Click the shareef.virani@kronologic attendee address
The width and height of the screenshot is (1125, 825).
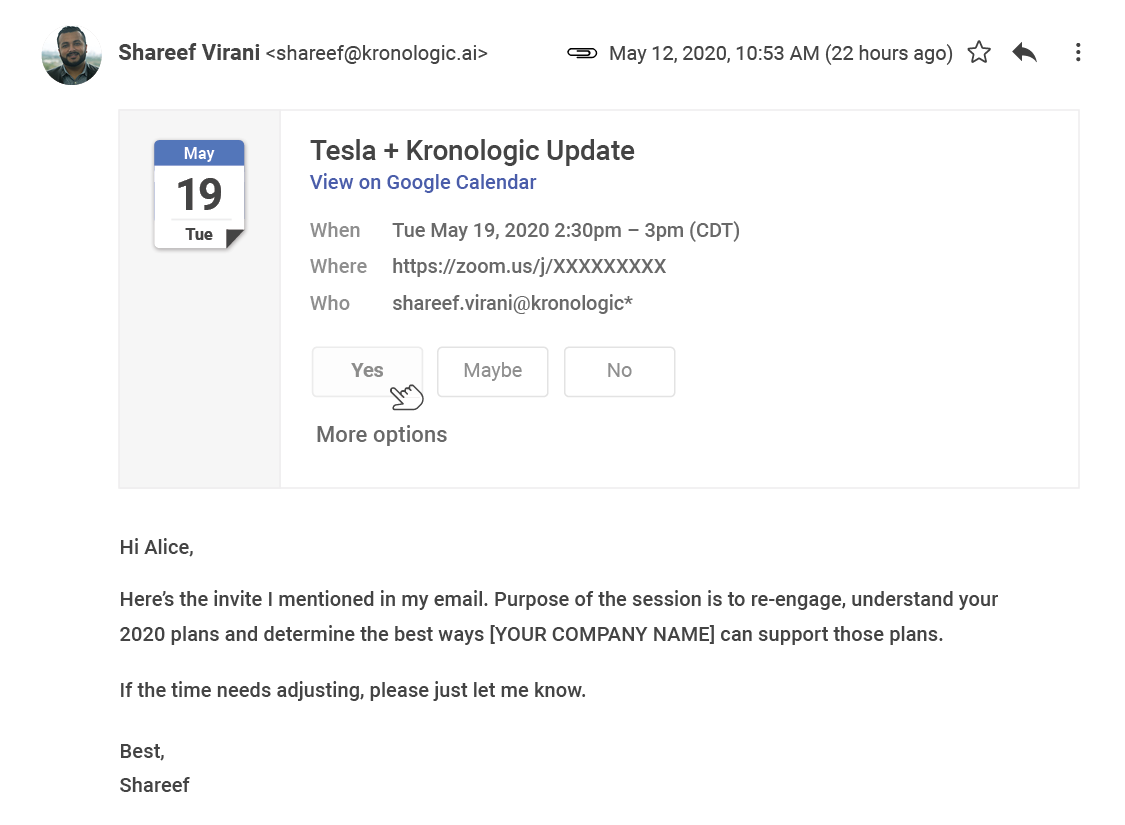point(512,303)
